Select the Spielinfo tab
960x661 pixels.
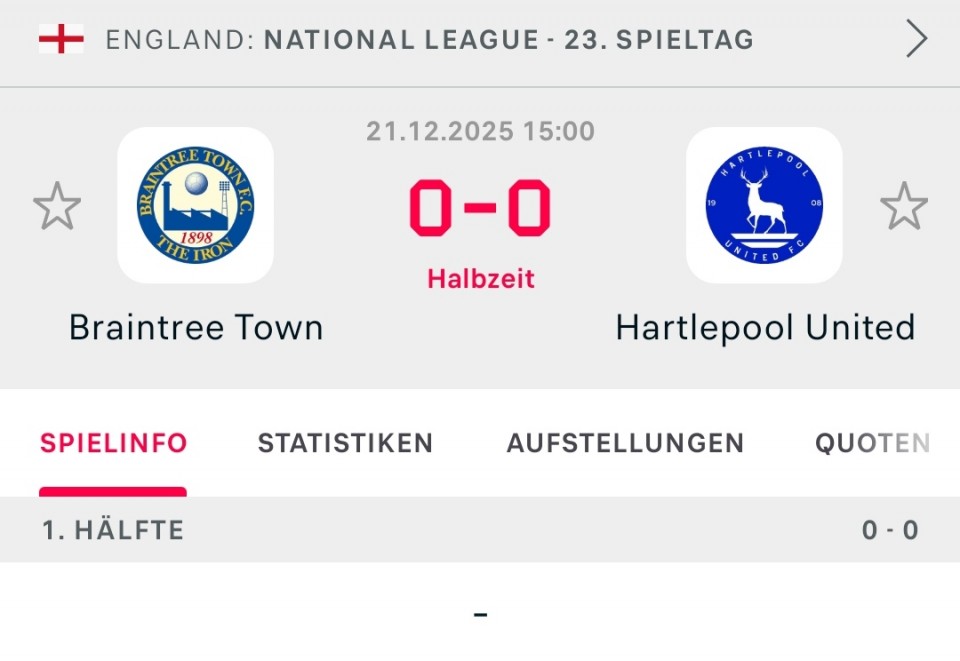[114, 443]
